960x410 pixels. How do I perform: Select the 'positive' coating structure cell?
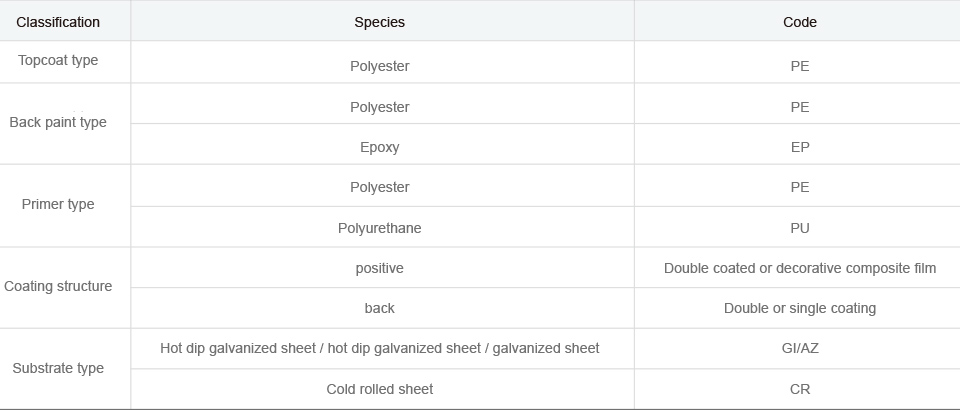[x=380, y=268]
